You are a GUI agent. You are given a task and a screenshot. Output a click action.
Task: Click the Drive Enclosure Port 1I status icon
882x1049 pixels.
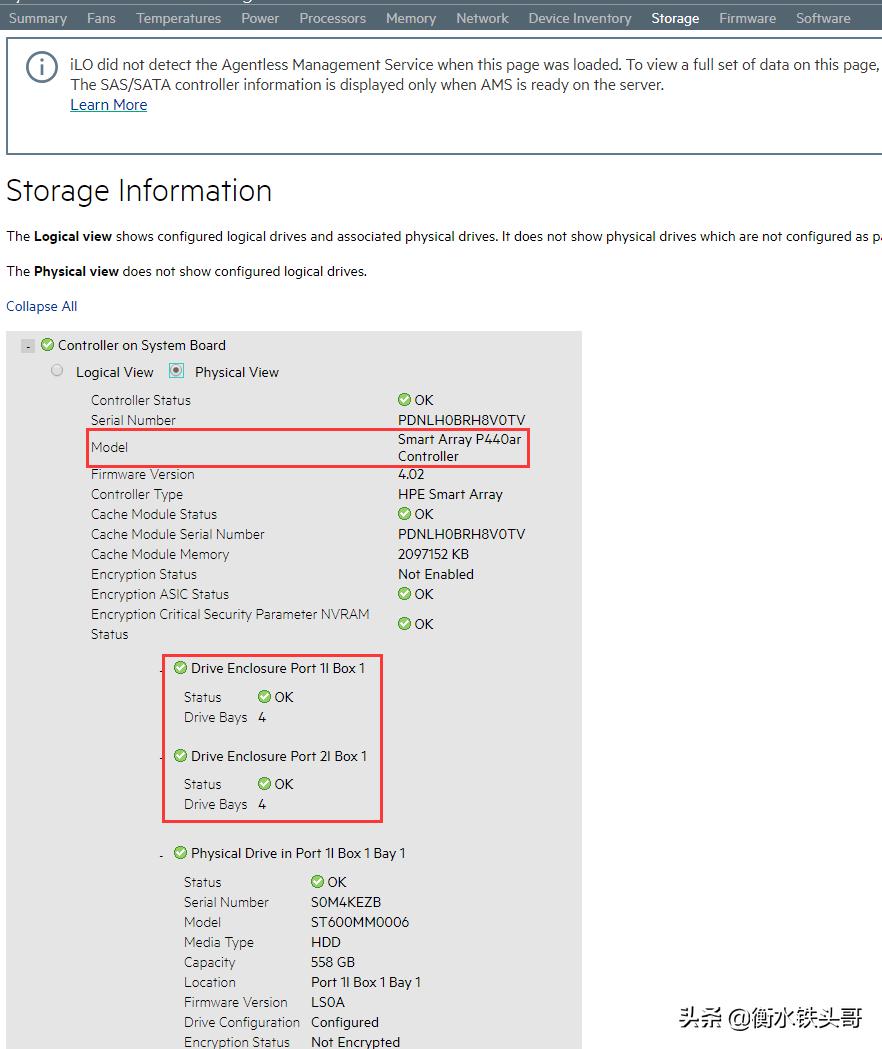(180, 668)
